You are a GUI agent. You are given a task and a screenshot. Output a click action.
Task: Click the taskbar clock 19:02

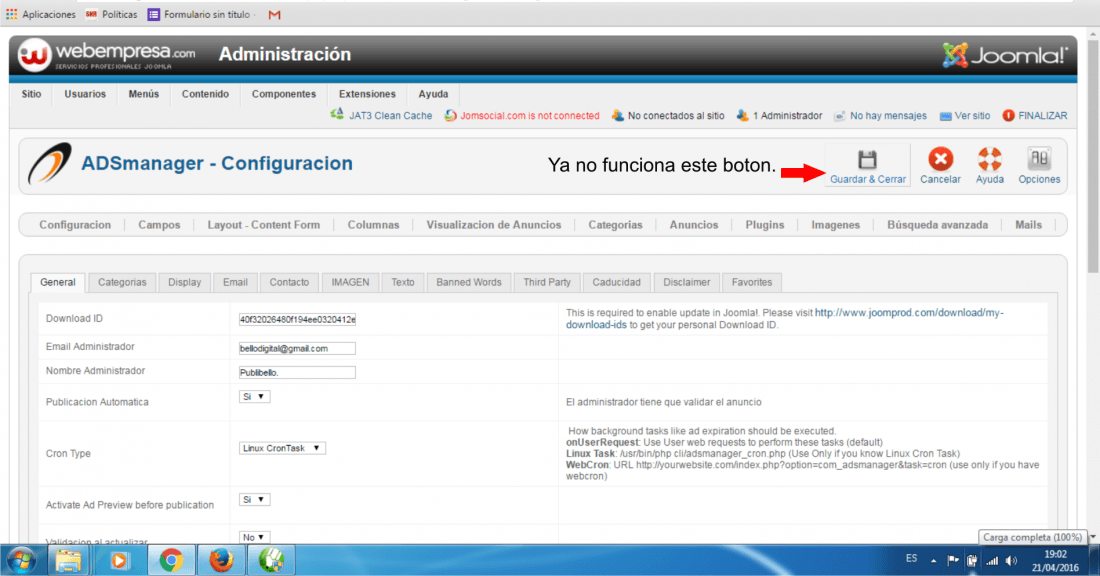click(1055, 554)
